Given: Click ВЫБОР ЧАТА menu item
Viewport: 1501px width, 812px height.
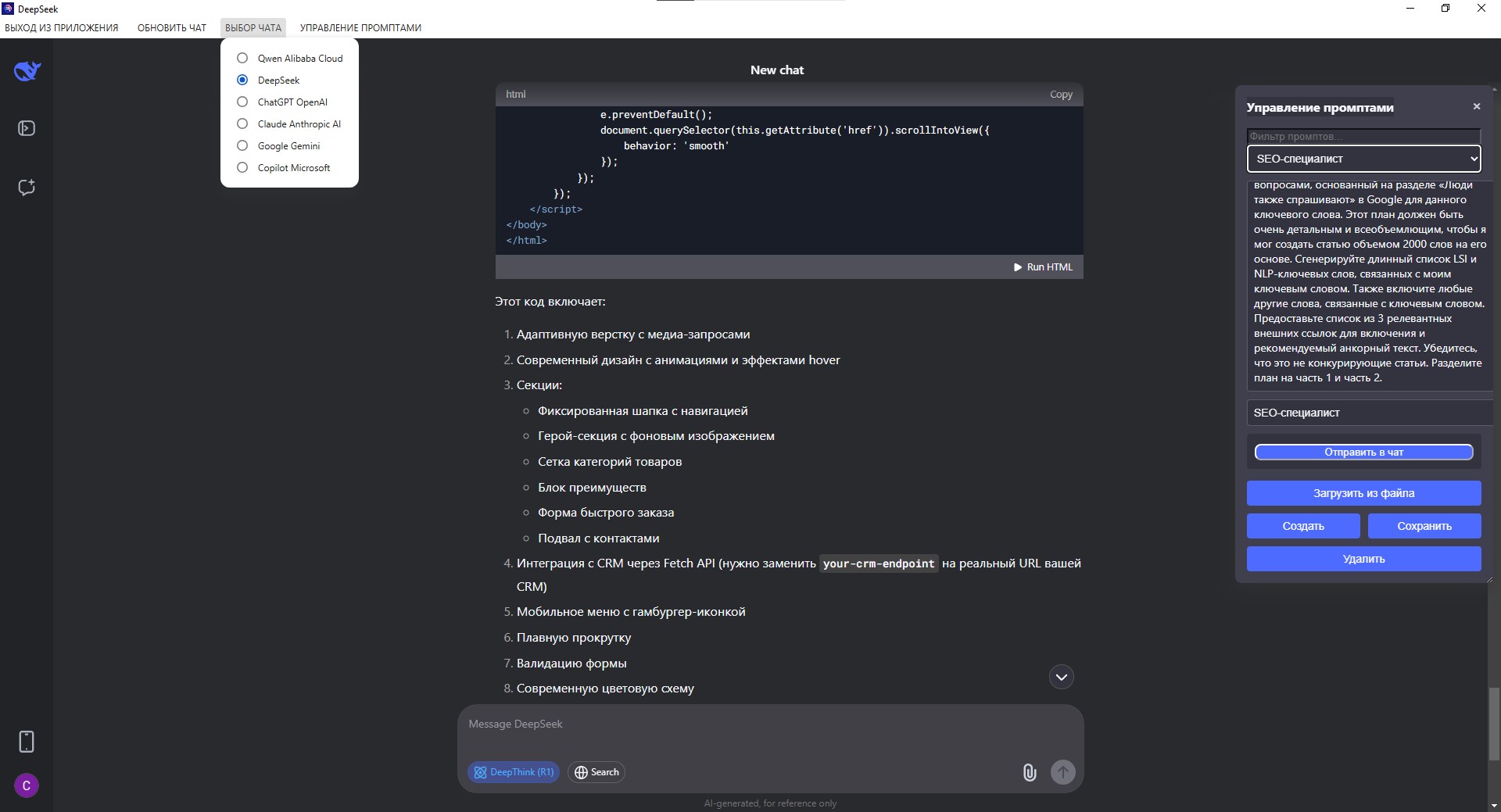Looking at the screenshot, I should click(x=253, y=28).
